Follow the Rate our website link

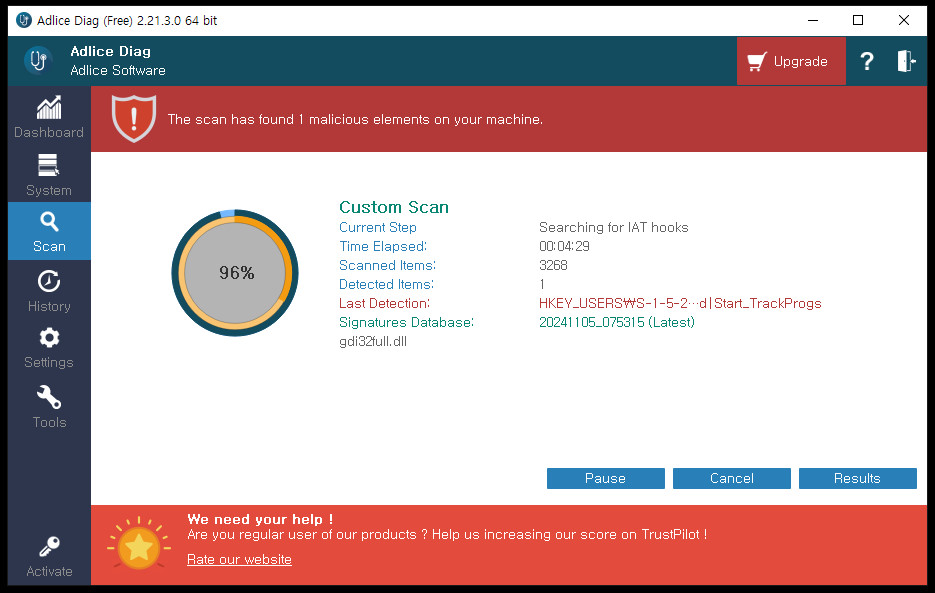tap(239, 560)
